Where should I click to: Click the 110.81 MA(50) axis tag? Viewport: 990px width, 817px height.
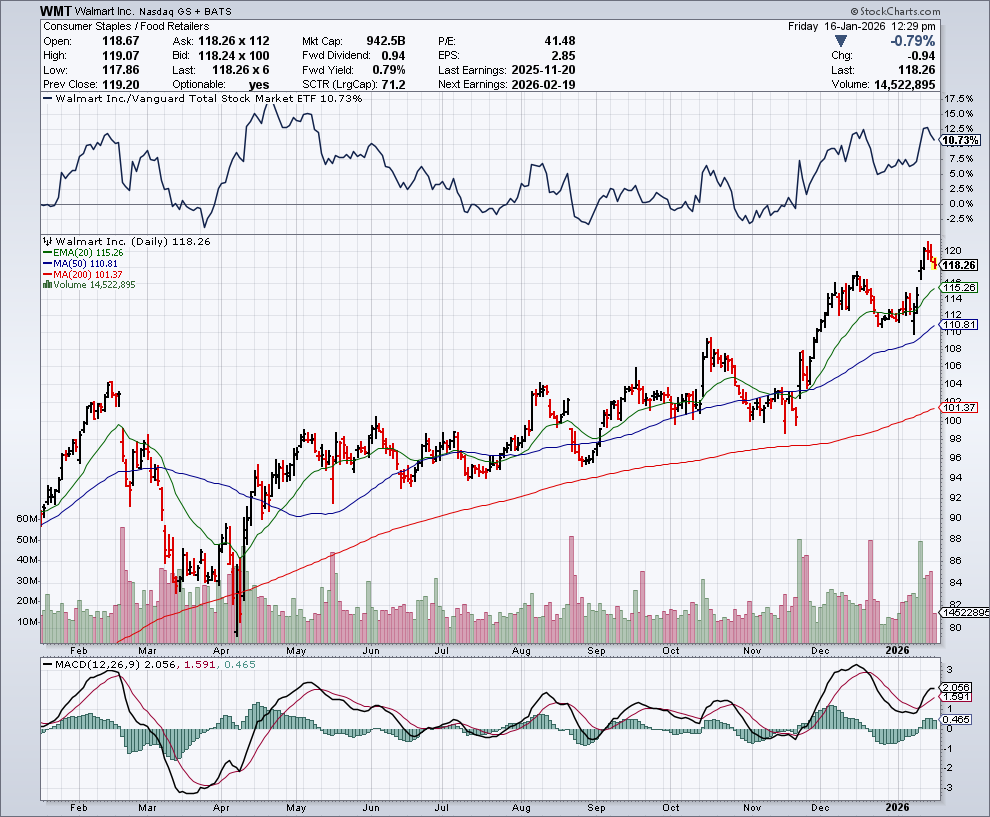pos(959,325)
